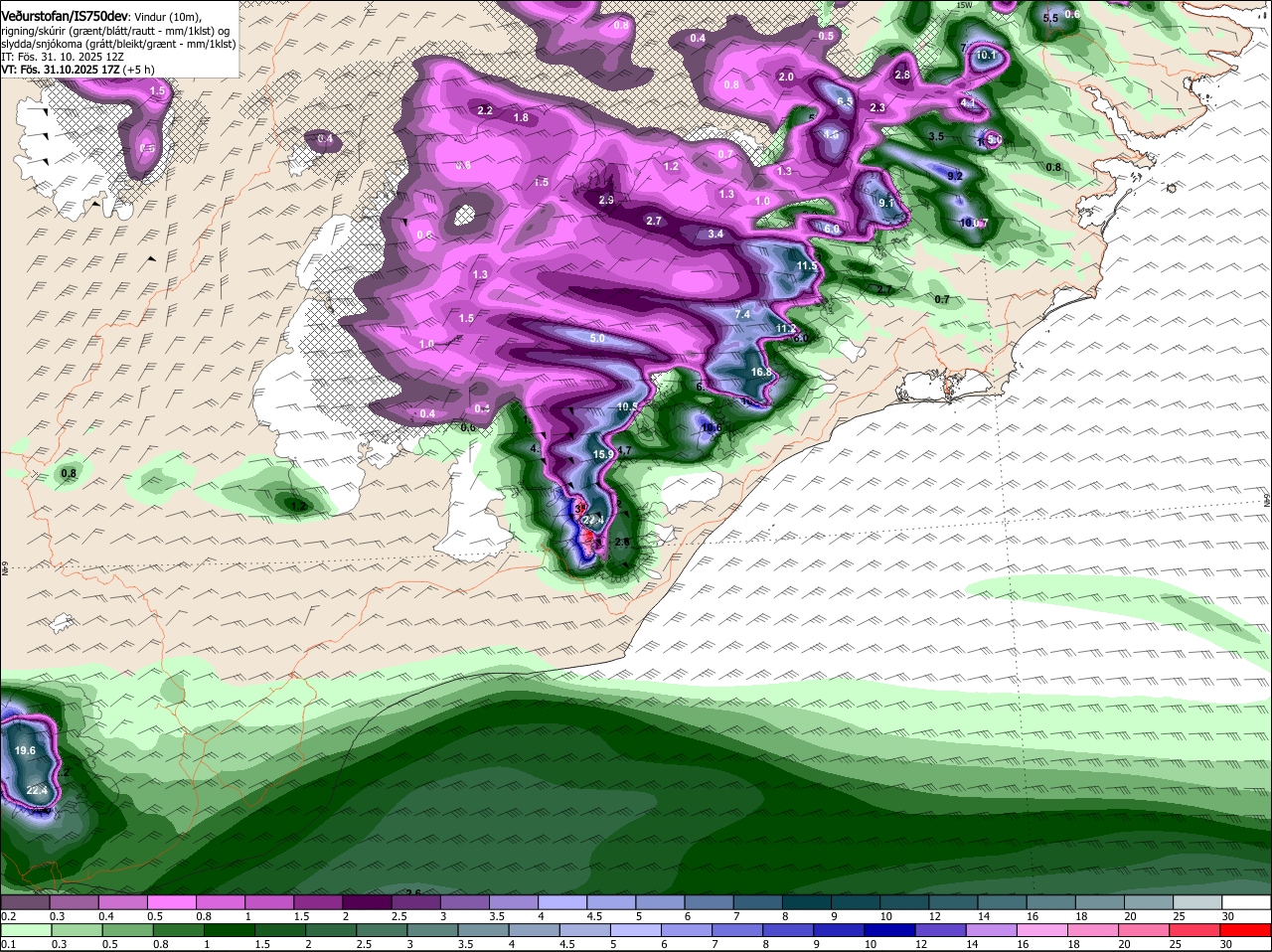Click the 5.5 value at the top right
Viewport: 1272px width, 952px height.
[1050, 18]
